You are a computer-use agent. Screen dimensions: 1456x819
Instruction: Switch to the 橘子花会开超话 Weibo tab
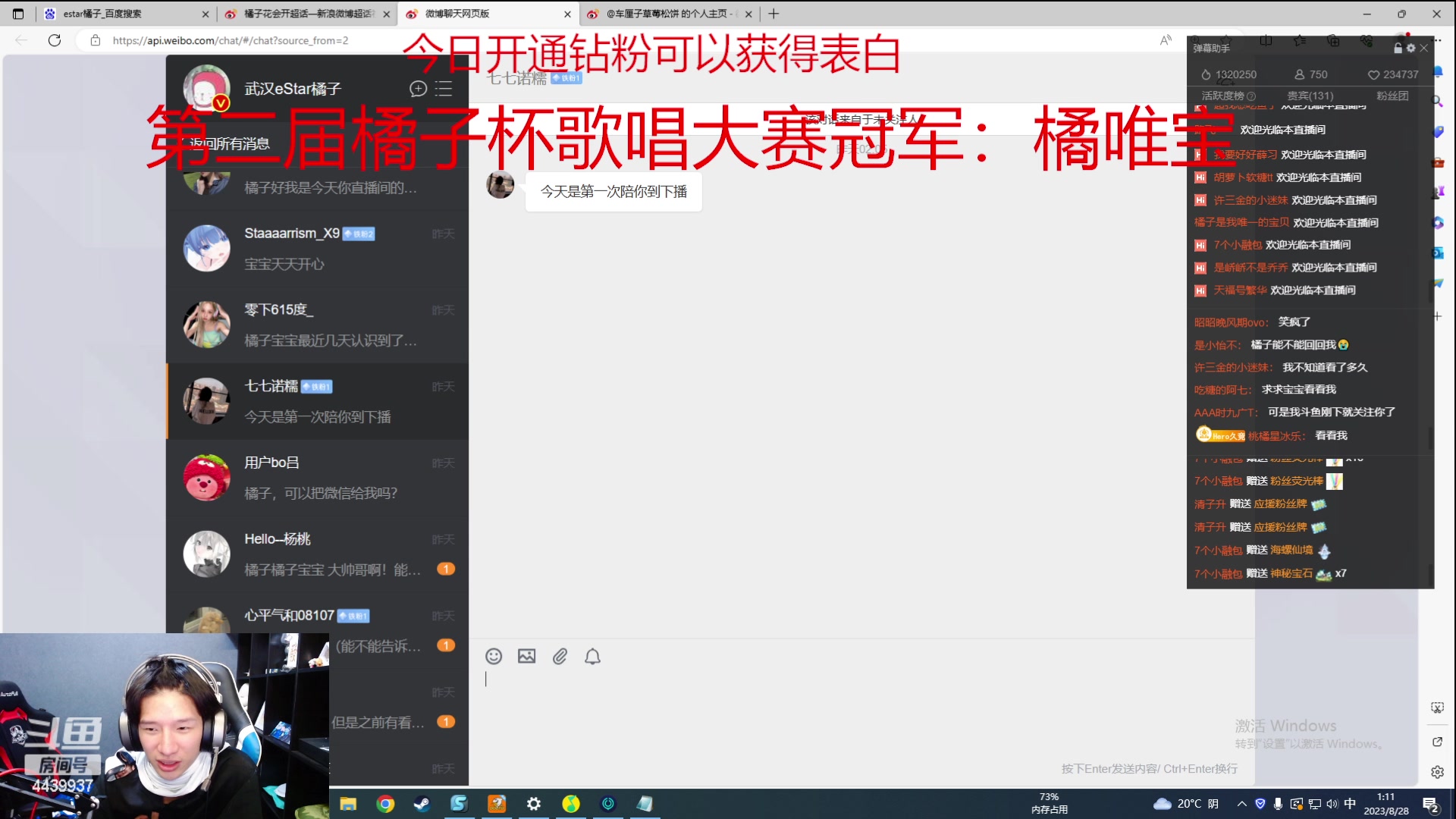coord(307,14)
